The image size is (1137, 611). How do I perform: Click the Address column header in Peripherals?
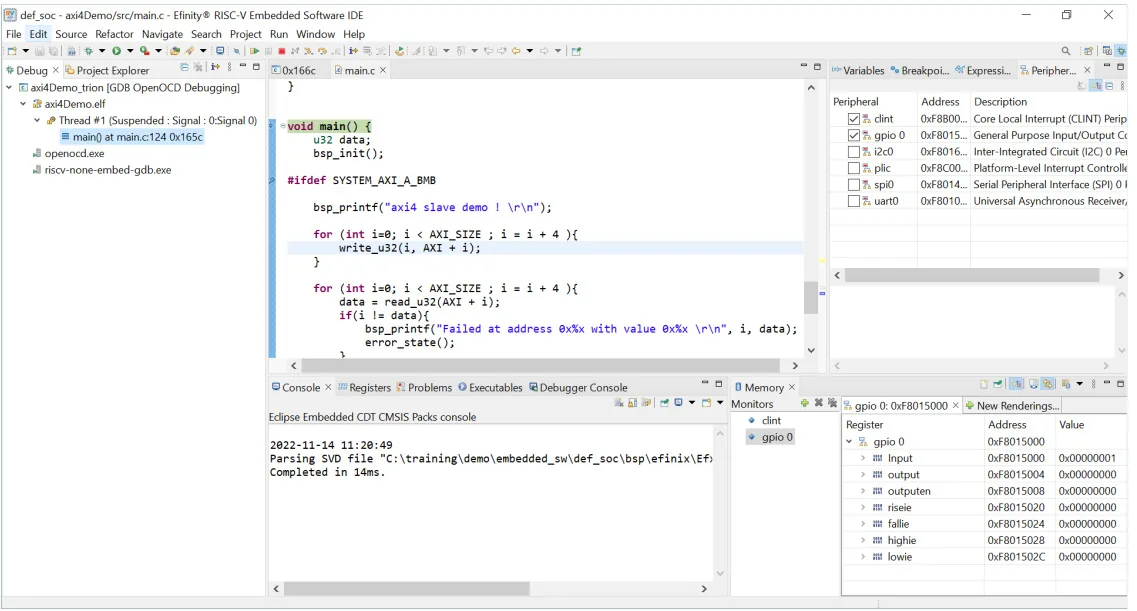(x=940, y=101)
